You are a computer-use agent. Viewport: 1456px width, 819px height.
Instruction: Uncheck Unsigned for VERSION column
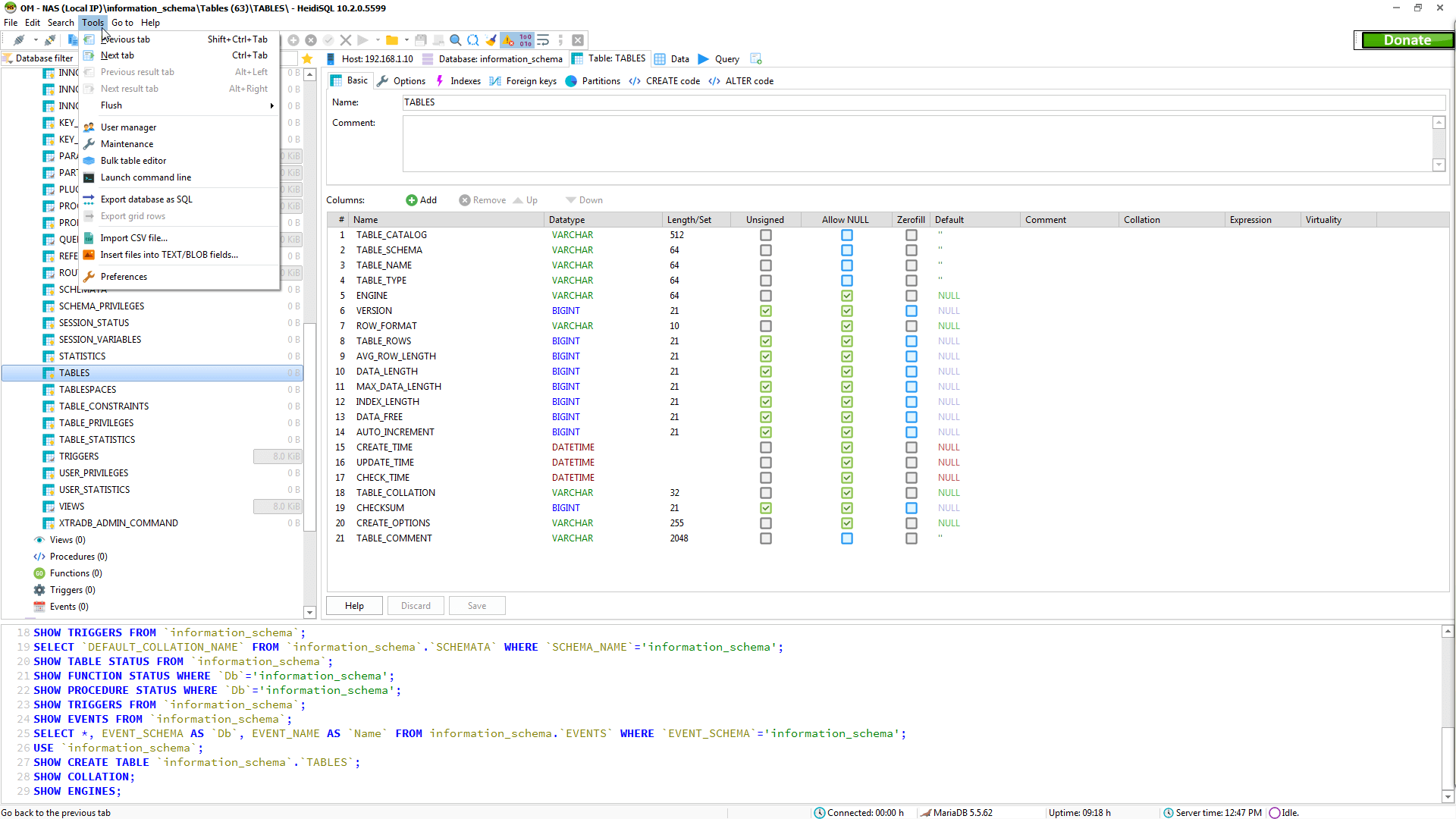point(766,311)
